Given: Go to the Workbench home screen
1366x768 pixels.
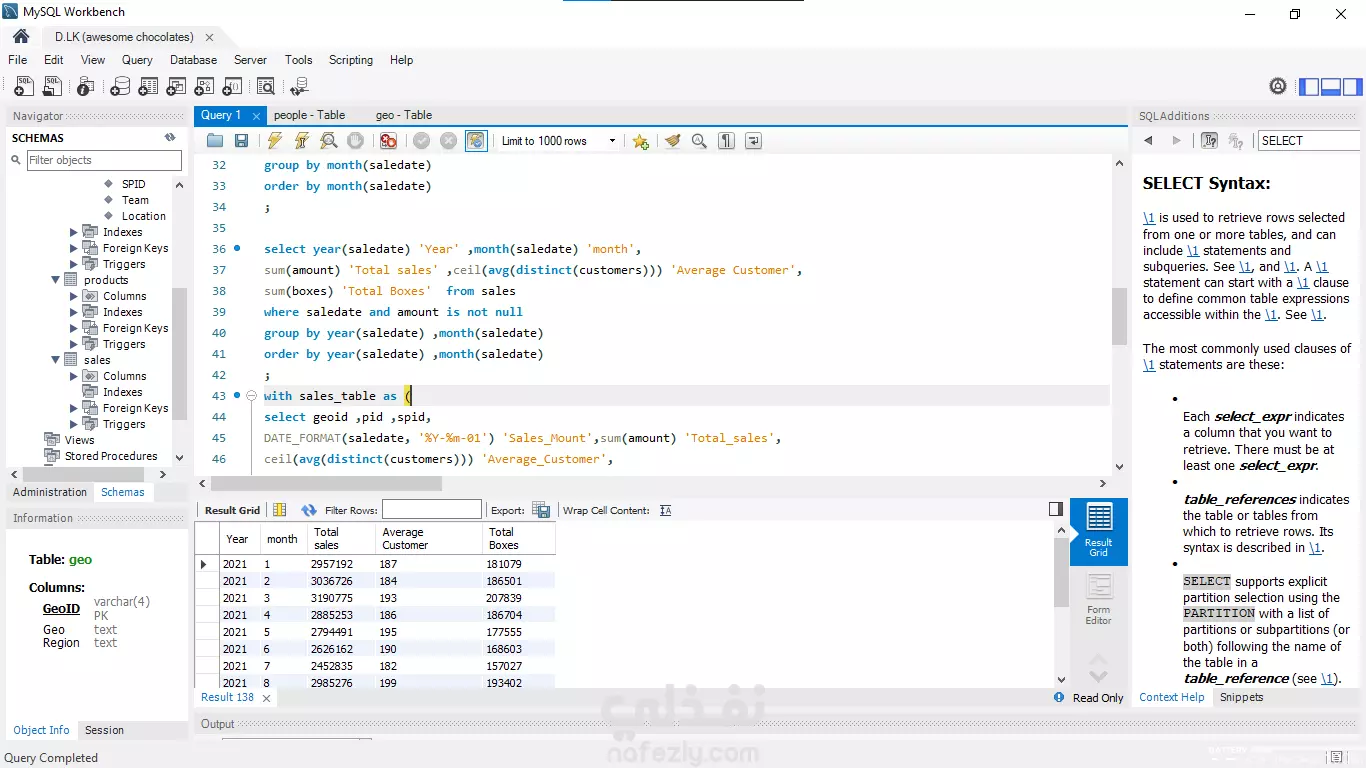Looking at the screenshot, I should [x=21, y=37].
